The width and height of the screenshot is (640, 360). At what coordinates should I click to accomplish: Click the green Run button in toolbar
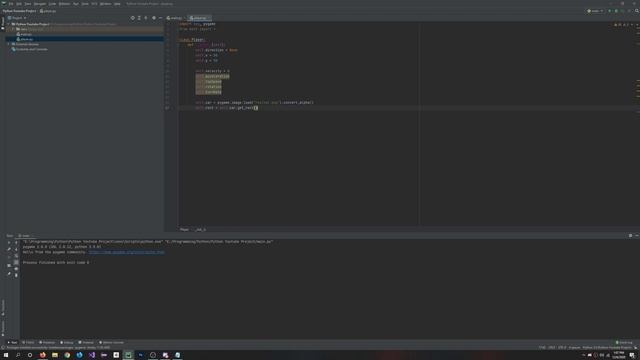pyautogui.click(x=609, y=11)
